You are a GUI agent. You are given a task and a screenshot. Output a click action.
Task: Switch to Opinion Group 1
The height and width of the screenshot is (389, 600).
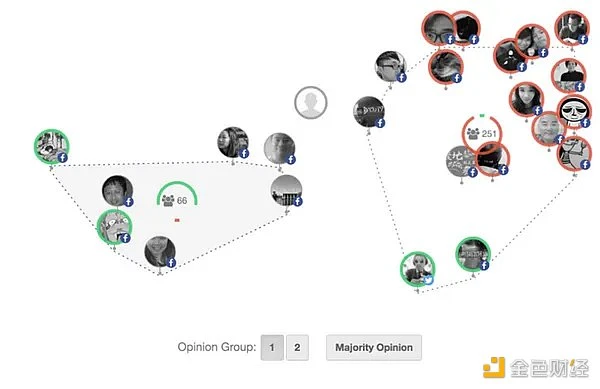[272, 347]
